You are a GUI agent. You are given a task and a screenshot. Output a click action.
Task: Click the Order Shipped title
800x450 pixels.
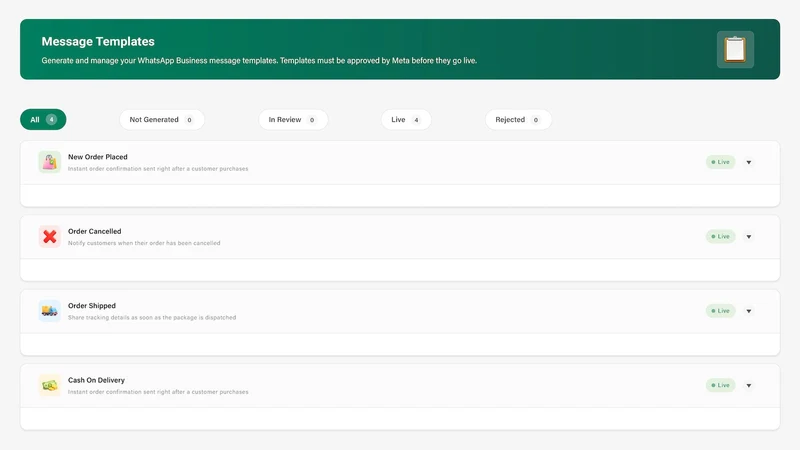[x=92, y=306]
